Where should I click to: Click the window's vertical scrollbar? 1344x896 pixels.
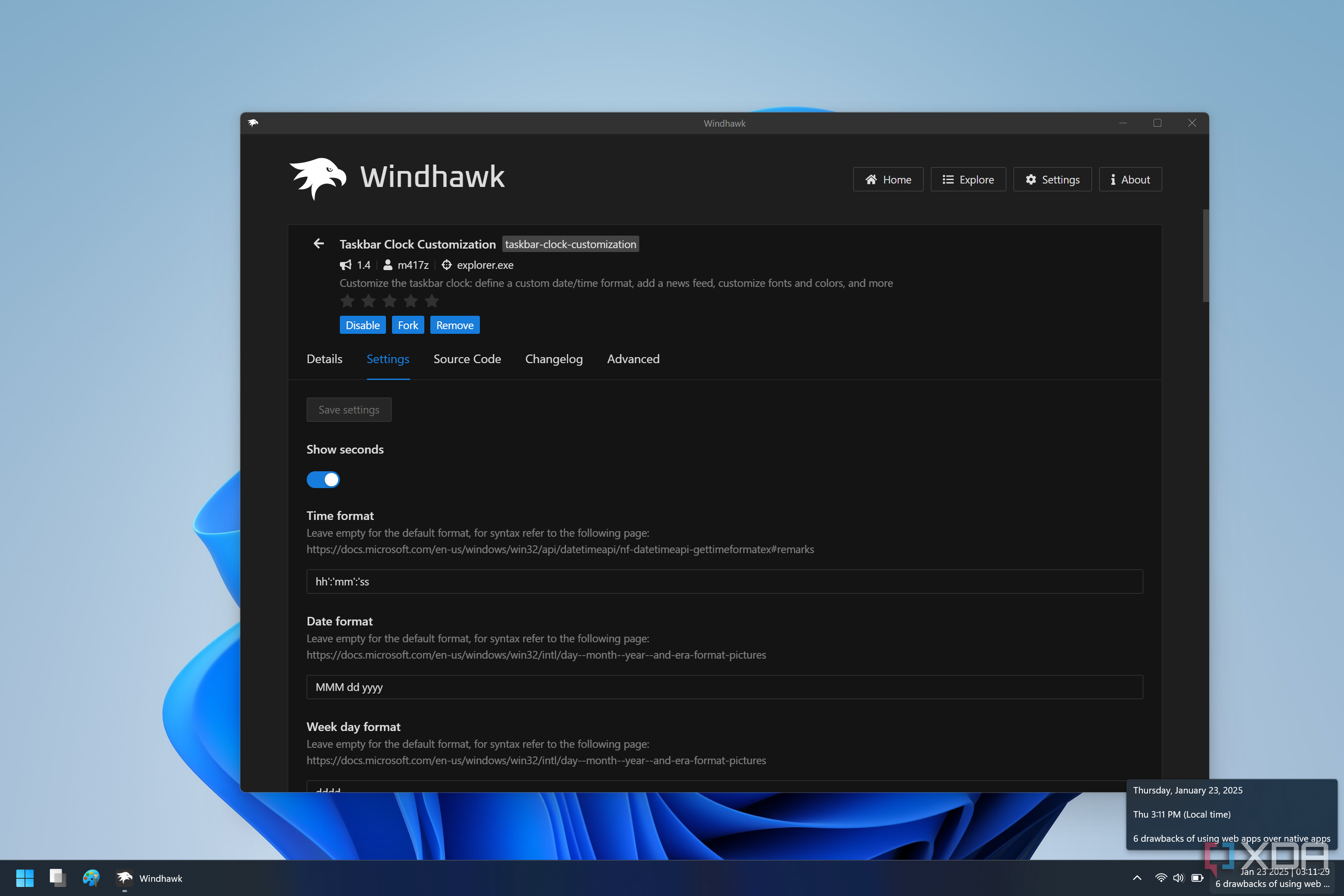tap(1206, 256)
